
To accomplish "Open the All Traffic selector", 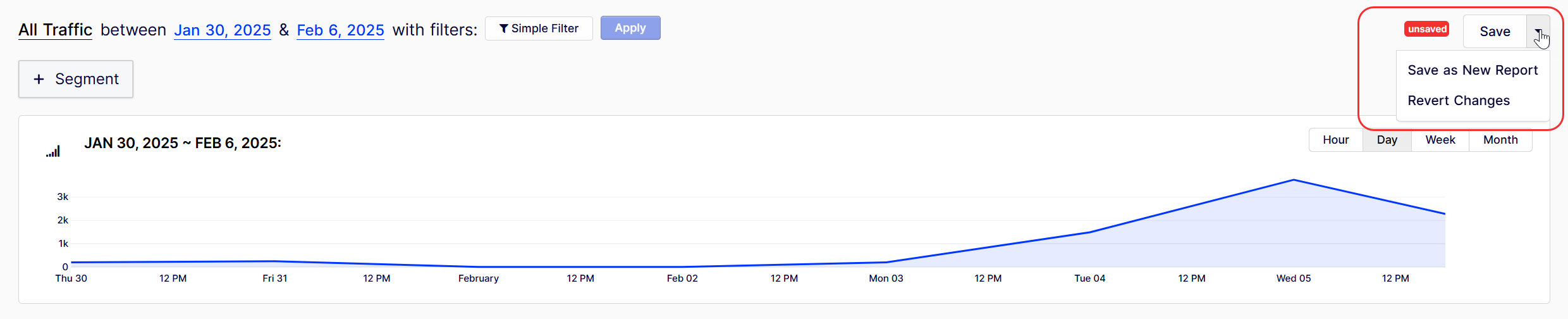I will tap(55, 30).
